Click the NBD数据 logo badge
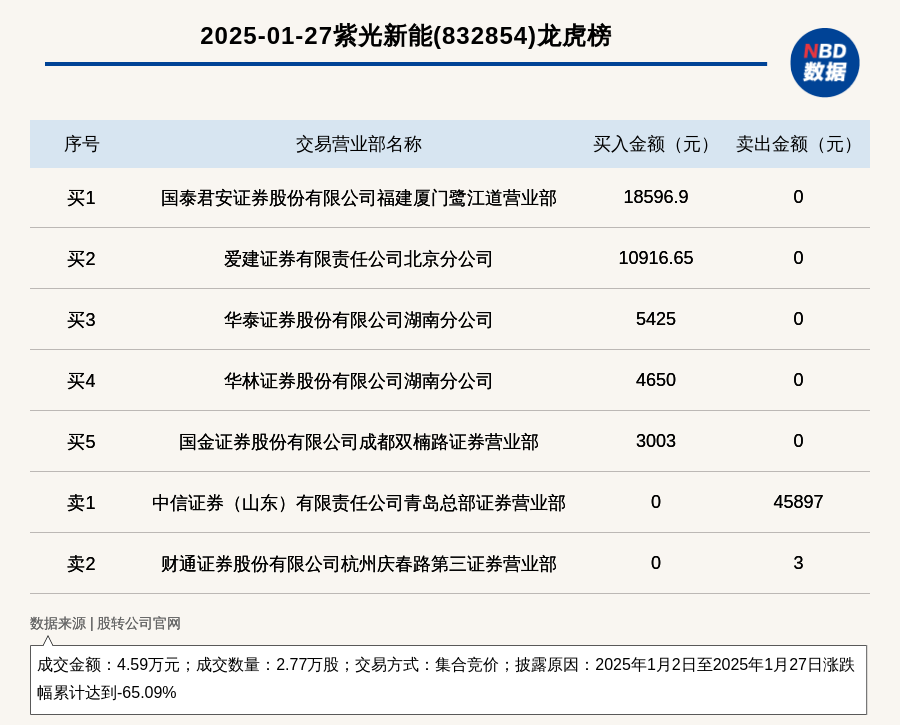Image resolution: width=900 pixels, height=725 pixels. [824, 63]
